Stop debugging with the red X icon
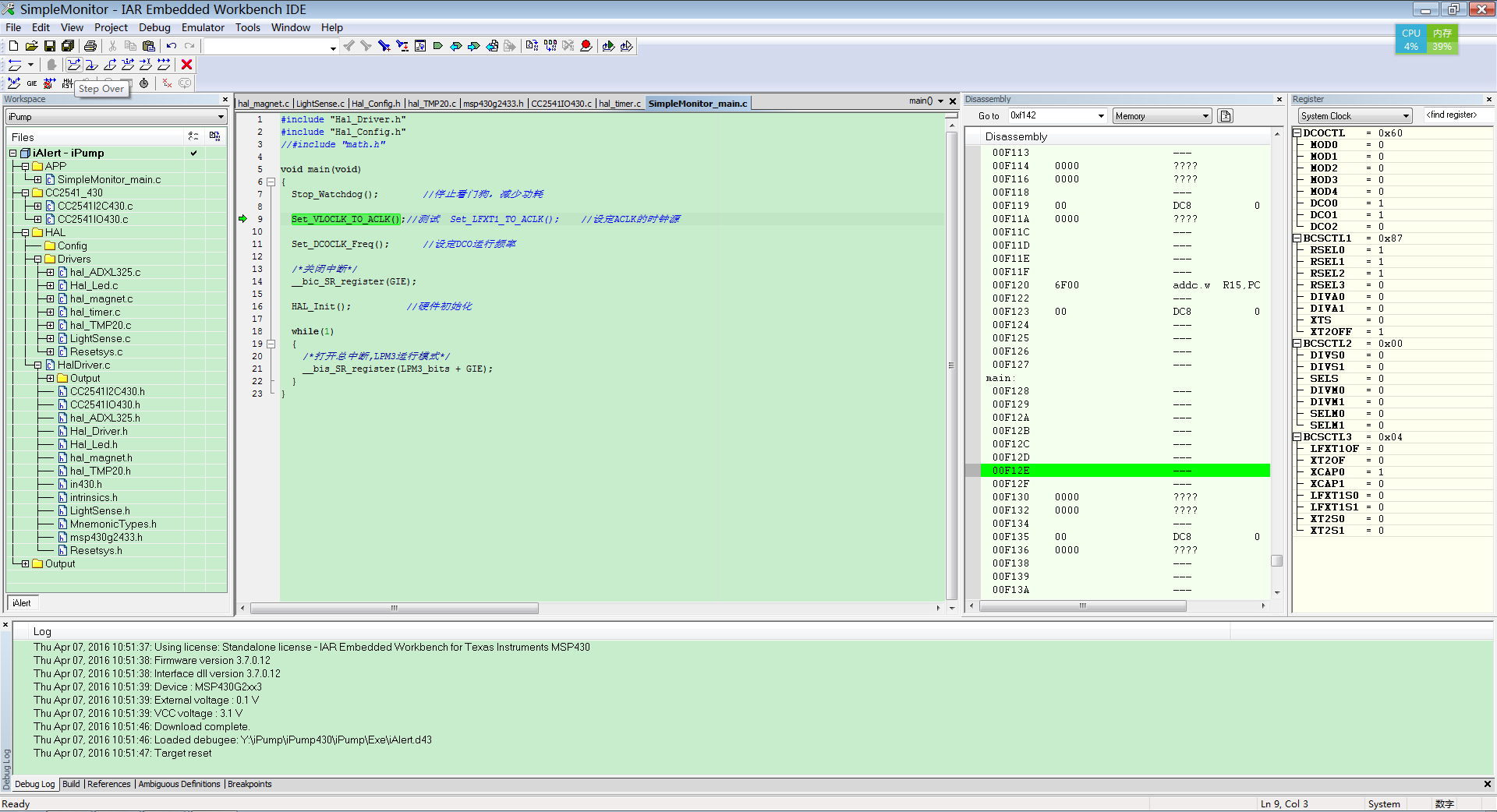The image size is (1497, 812). [x=186, y=65]
